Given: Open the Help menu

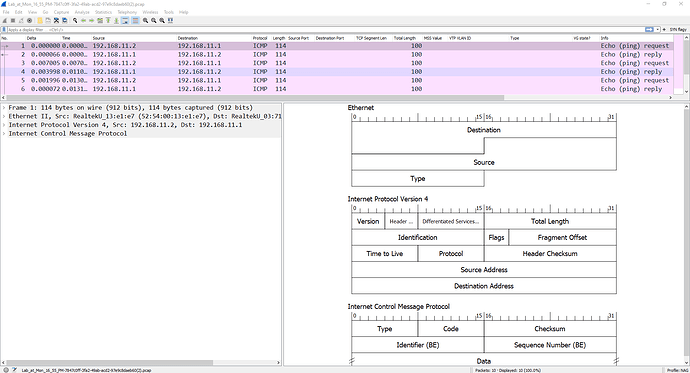Looking at the screenshot, I should click(x=184, y=12).
